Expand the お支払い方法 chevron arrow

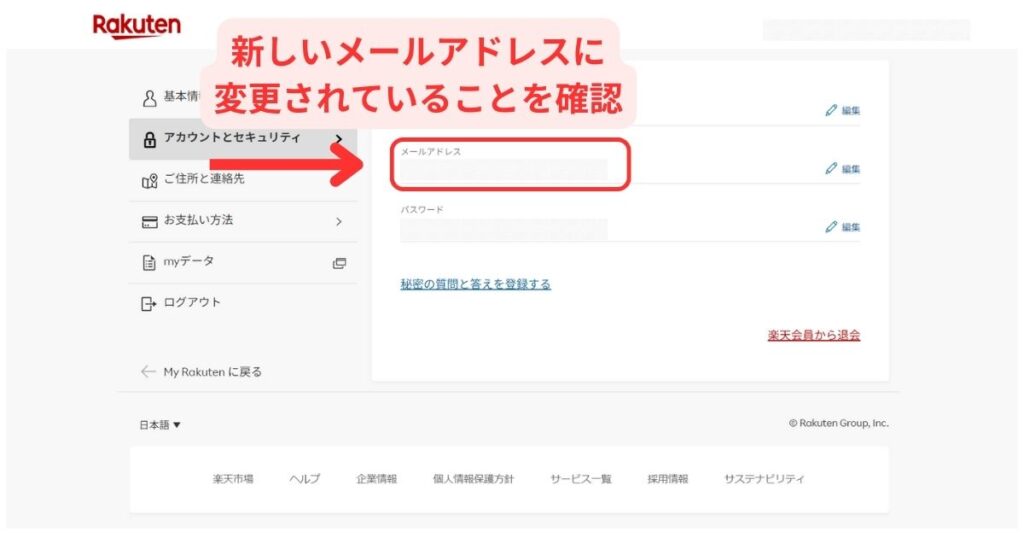click(338, 222)
